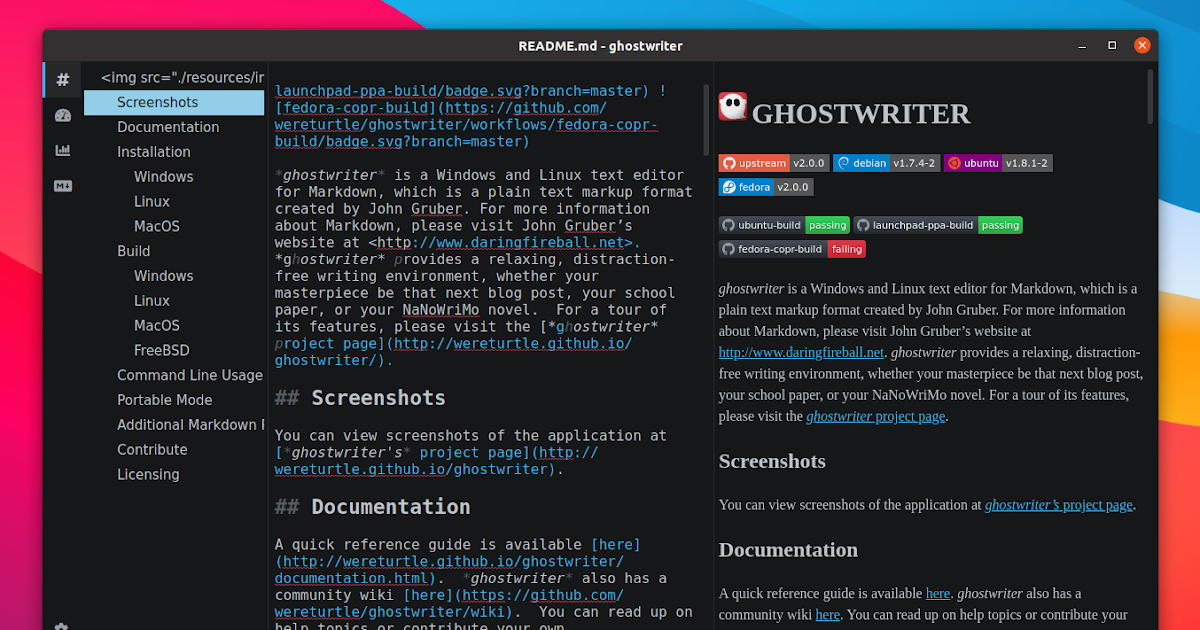Click the Screenshots heading in preview
This screenshot has height=630, width=1200.
pos(772,461)
